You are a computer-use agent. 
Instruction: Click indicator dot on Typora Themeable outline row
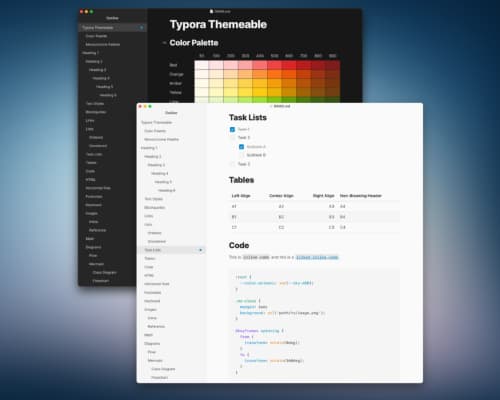142,28
